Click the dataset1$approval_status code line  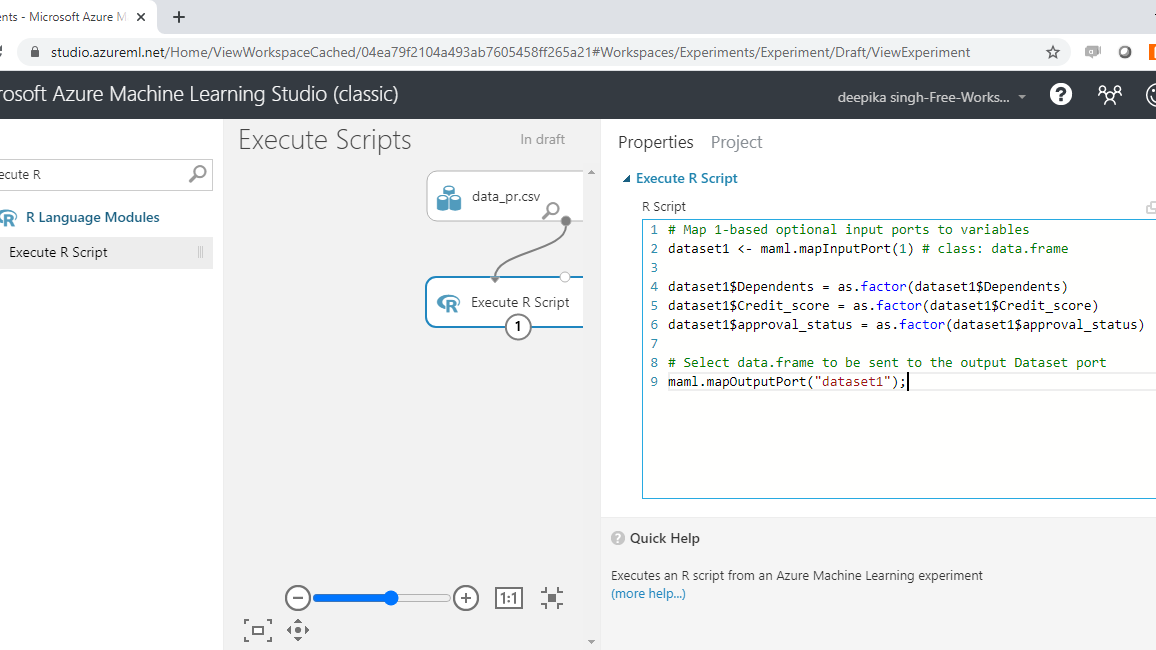point(906,325)
